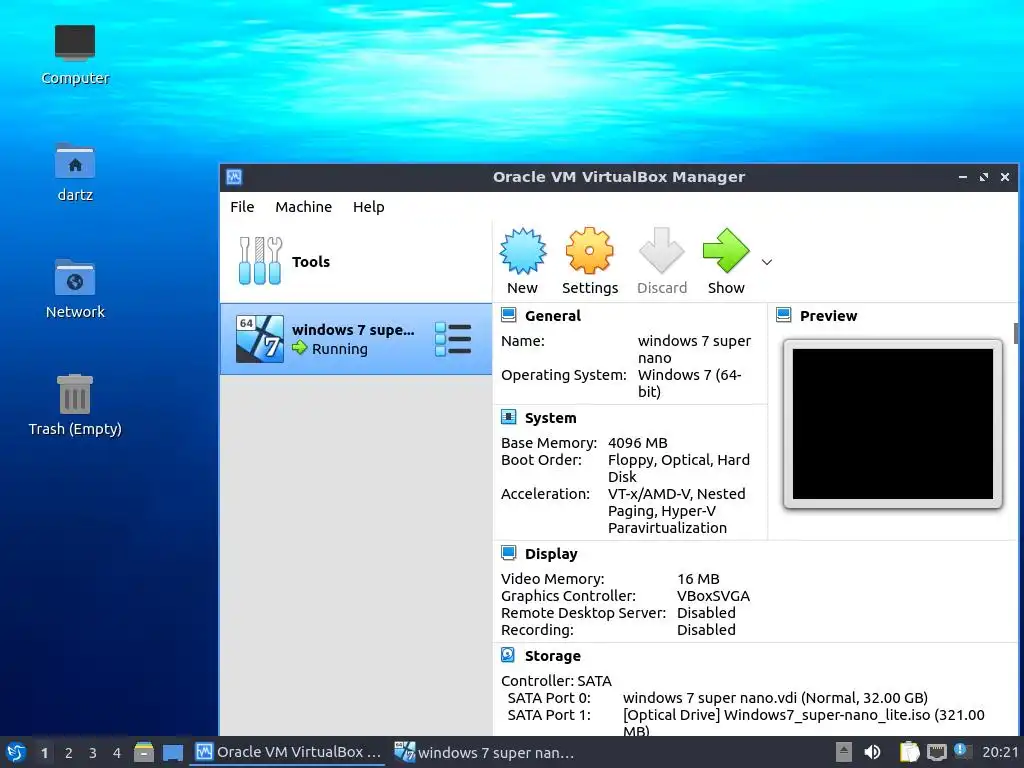This screenshot has width=1024, height=768.
Task: Open the Storage section header
Action: point(552,656)
